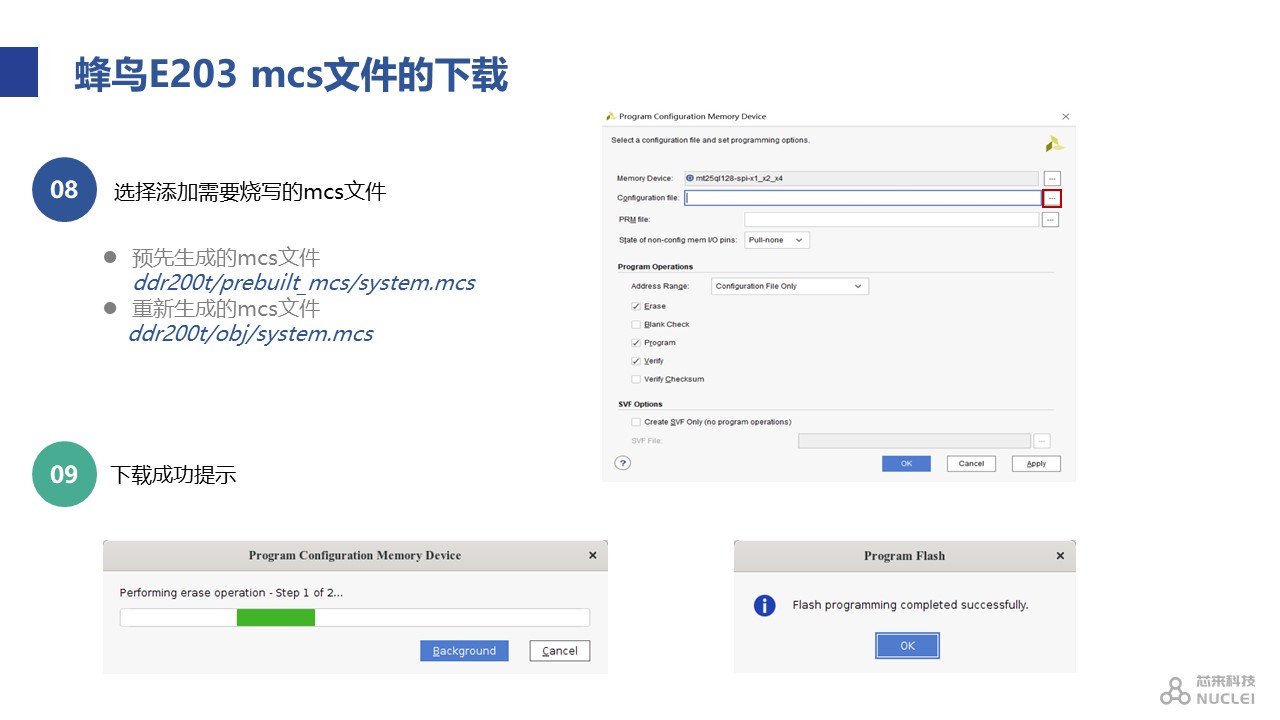Focus the Configuration file input field
The width and height of the screenshot is (1280, 720).
862,198
